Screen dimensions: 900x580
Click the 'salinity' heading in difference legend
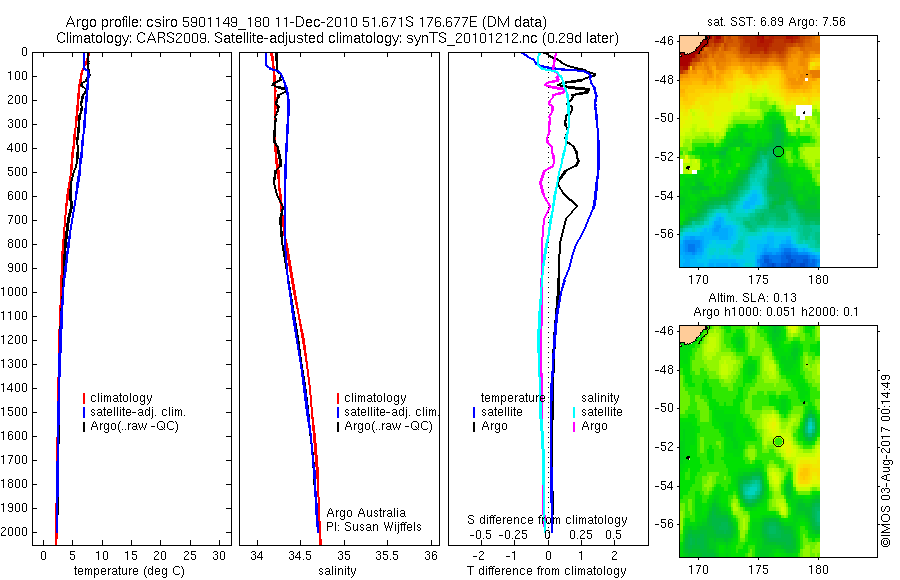click(600, 398)
